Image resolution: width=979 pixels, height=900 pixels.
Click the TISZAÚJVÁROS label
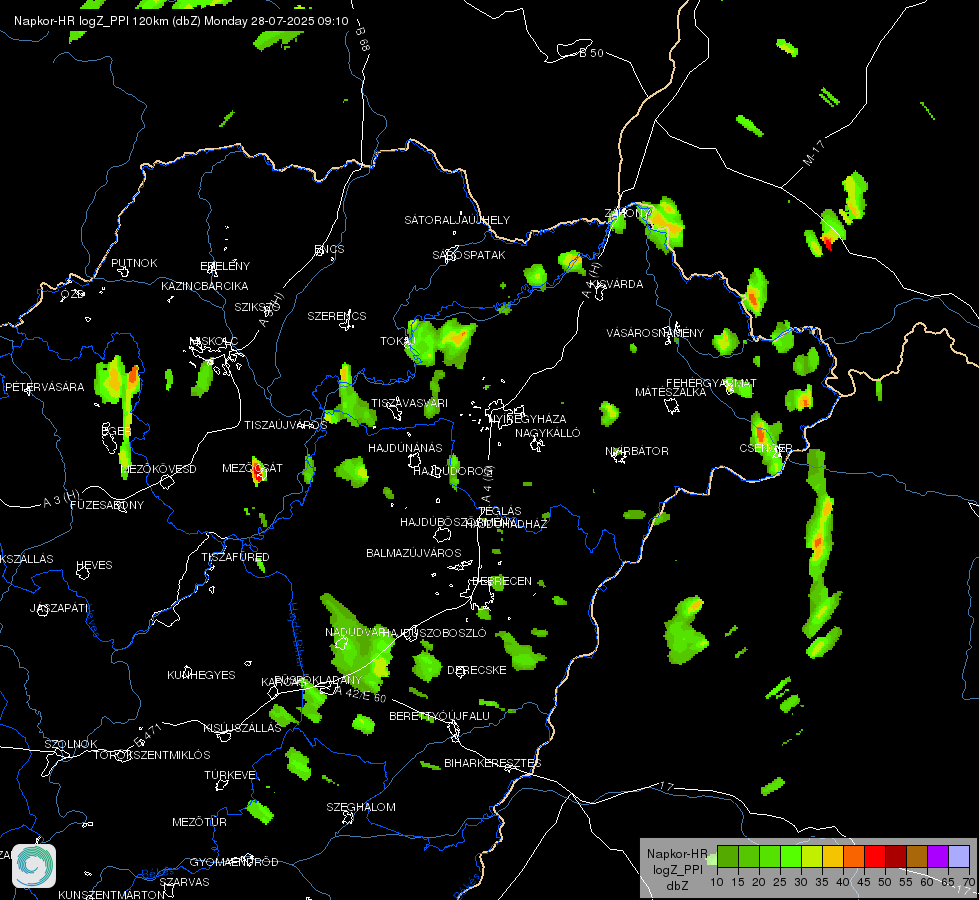285,425
